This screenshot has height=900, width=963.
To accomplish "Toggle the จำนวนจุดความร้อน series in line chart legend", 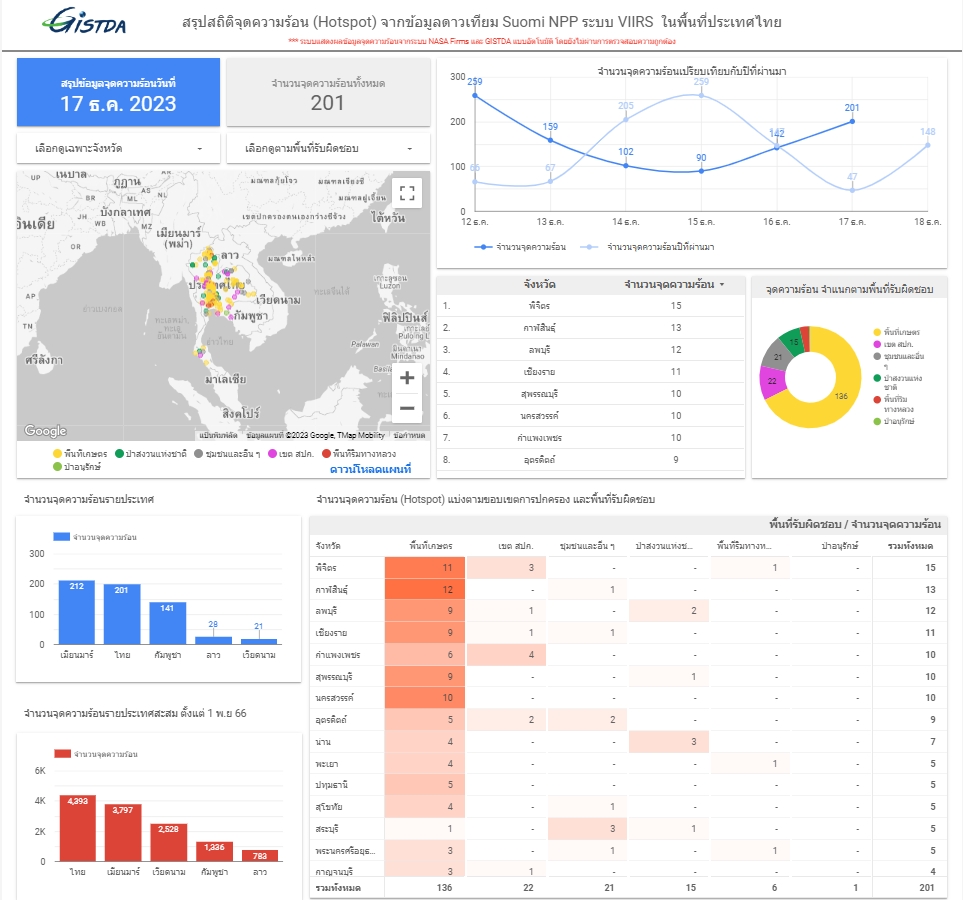I will point(520,247).
